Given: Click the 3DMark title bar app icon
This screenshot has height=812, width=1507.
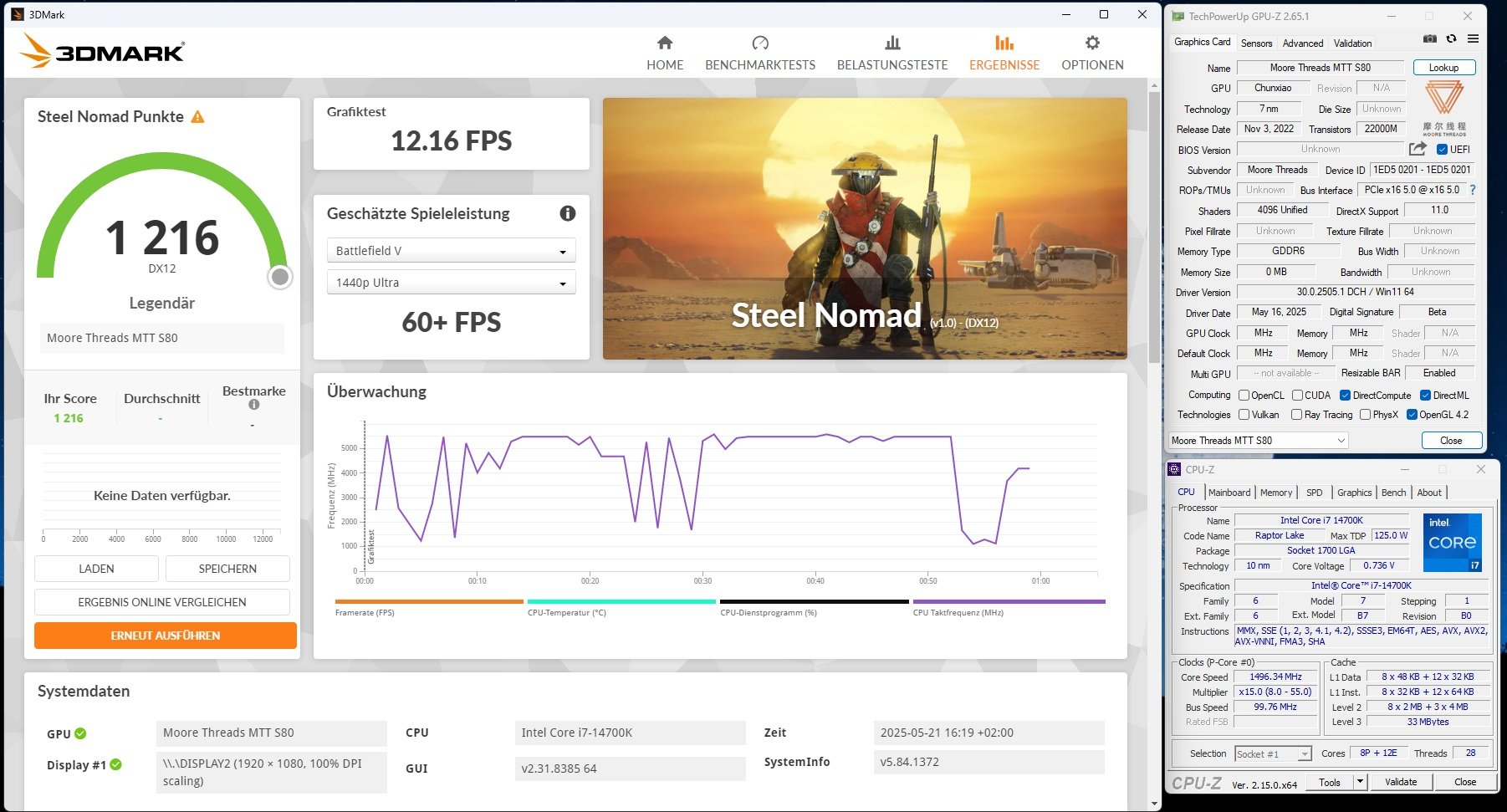Looking at the screenshot, I should pos(18,14).
